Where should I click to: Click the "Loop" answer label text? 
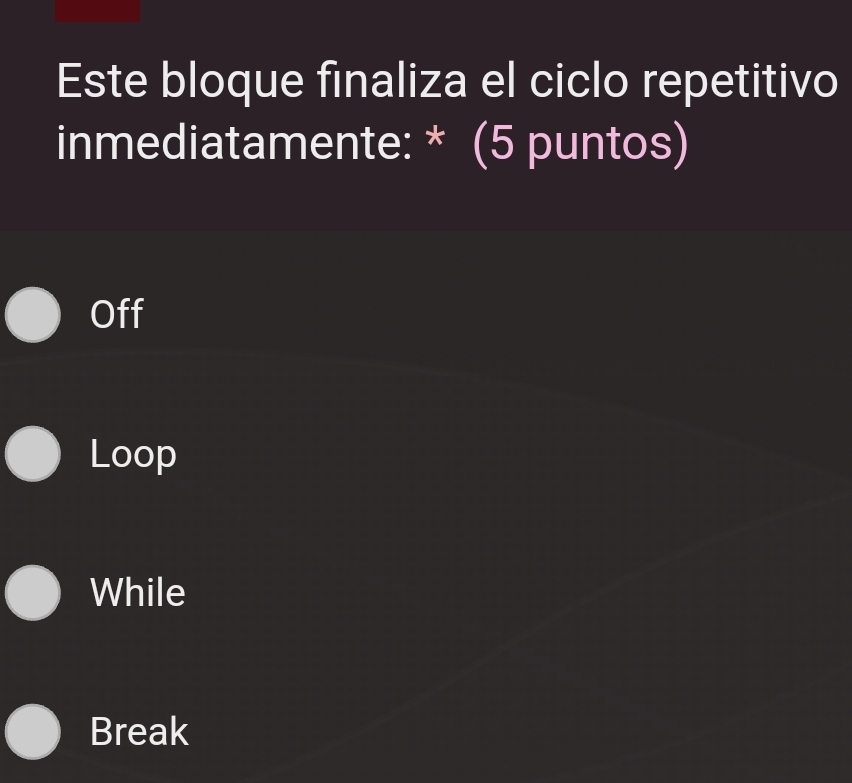coord(133,455)
